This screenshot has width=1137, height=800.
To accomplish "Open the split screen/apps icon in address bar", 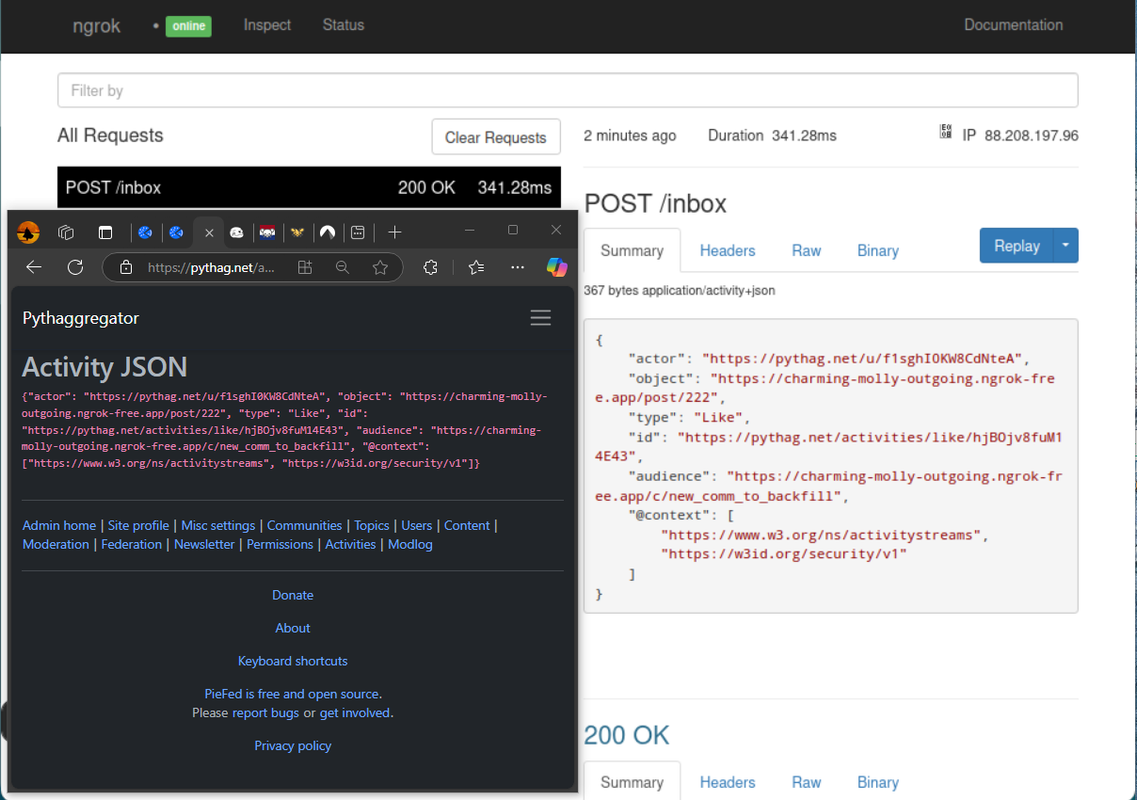I will click(305, 267).
